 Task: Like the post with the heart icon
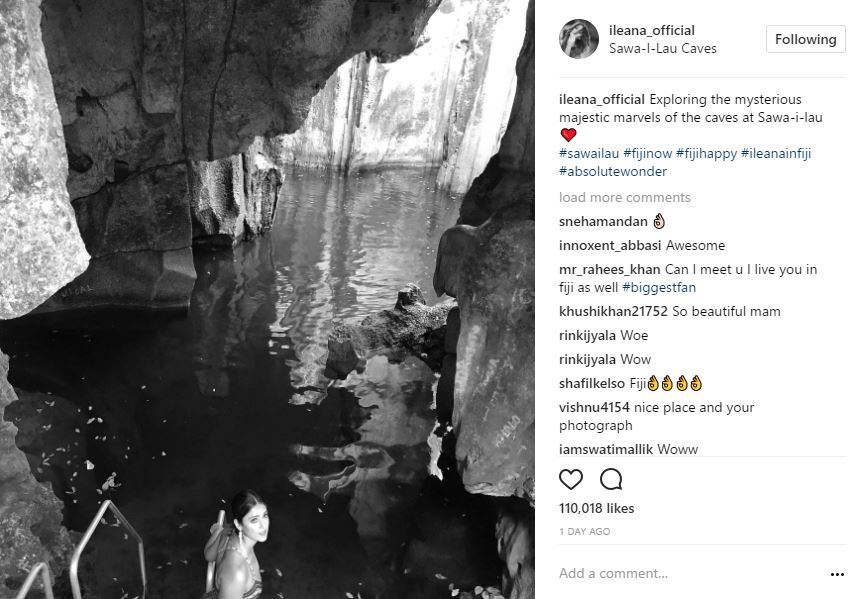pyautogui.click(x=571, y=479)
